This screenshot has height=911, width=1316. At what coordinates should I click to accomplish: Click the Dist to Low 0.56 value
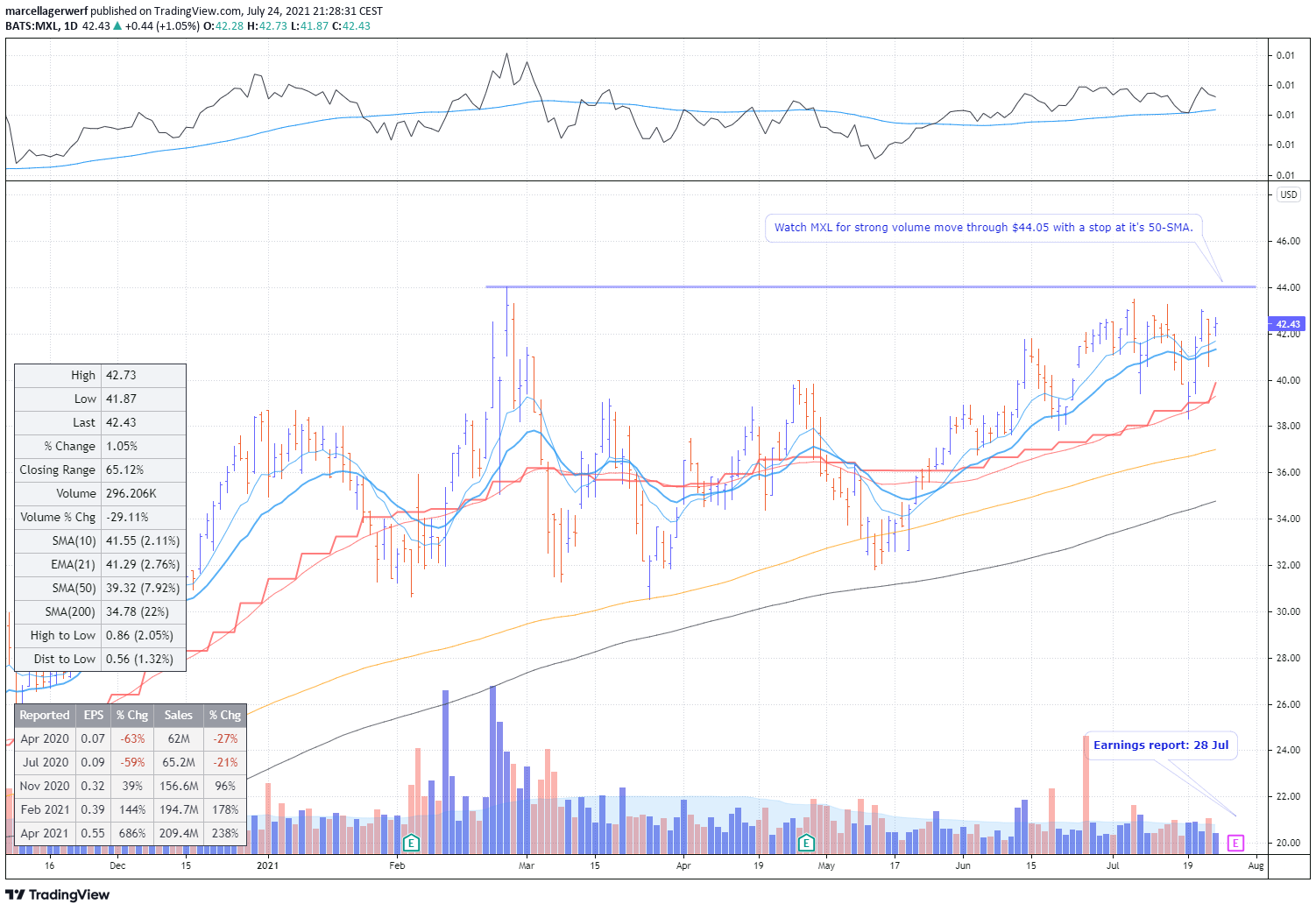pyautogui.click(x=139, y=659)
